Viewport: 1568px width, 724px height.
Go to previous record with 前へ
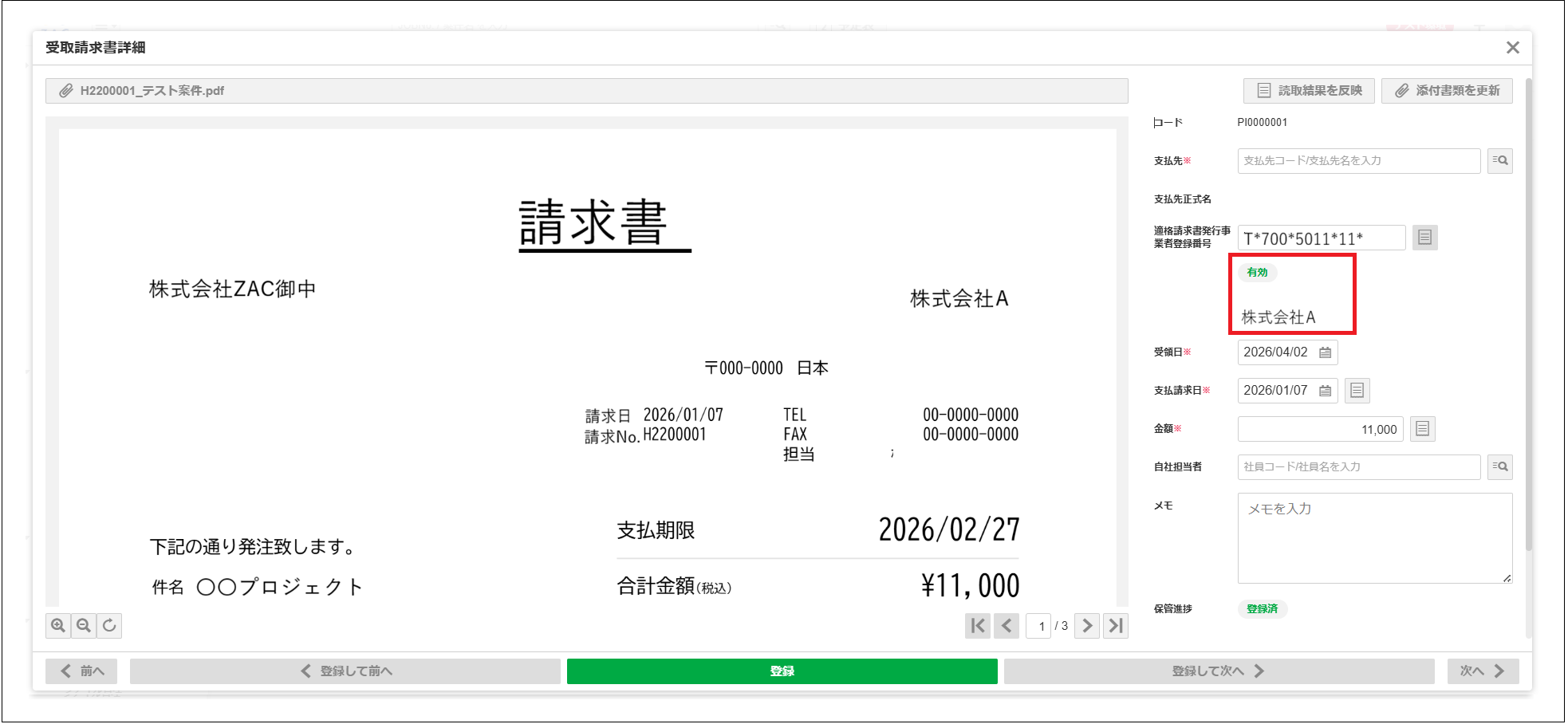(x=81, y=671)
